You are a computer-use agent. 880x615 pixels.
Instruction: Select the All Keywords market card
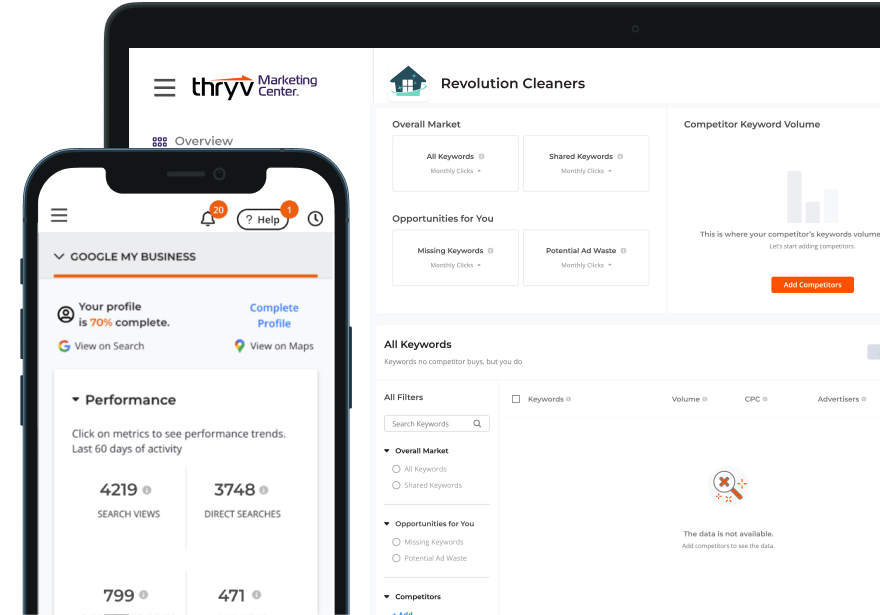pos(455,163)
